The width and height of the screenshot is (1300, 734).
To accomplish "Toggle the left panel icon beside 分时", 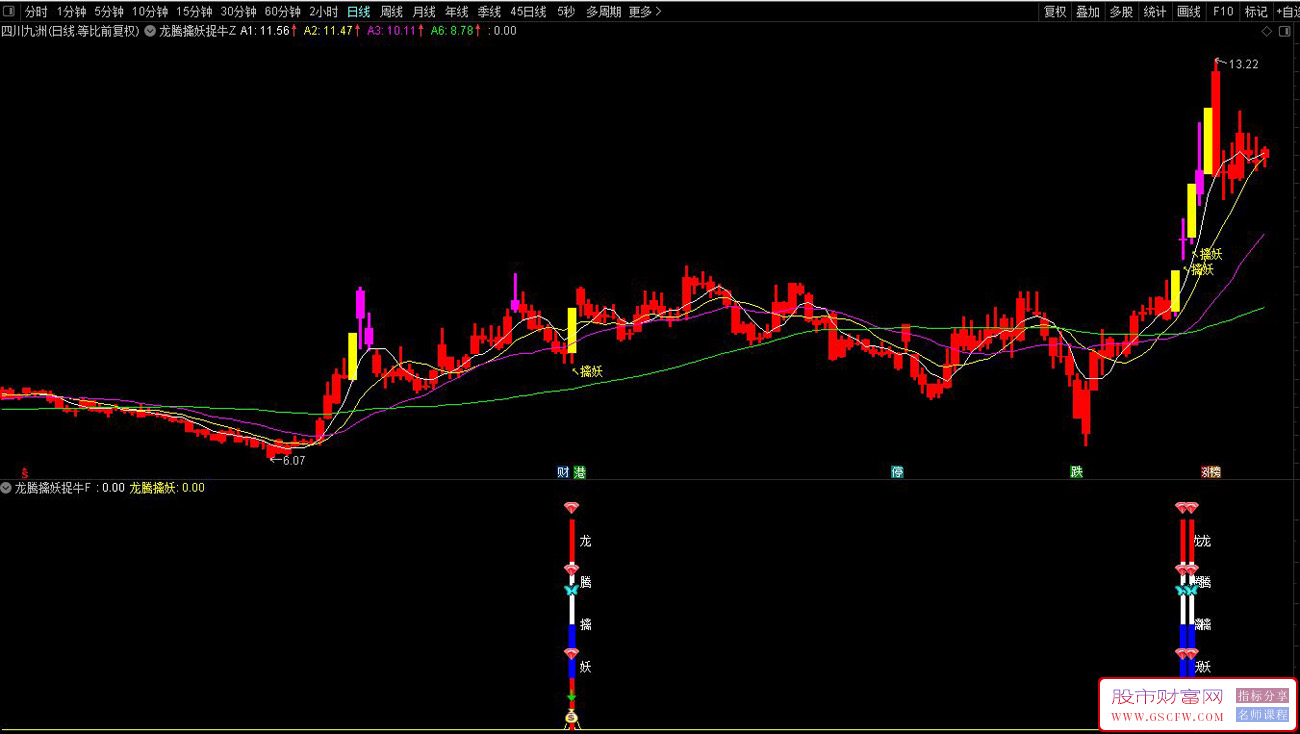I will (11, 12).
